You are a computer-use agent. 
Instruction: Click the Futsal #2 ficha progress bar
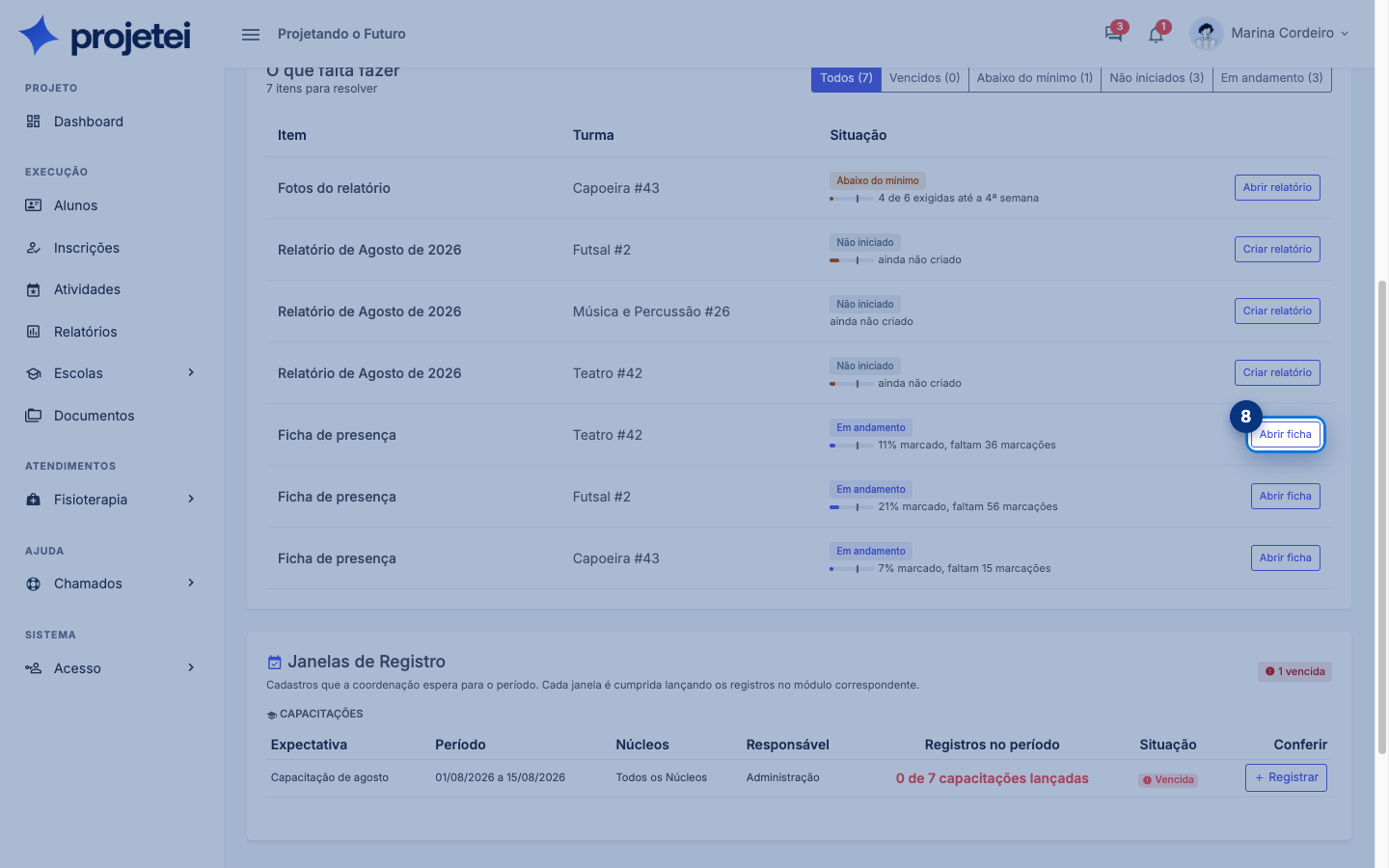point(851,507)
